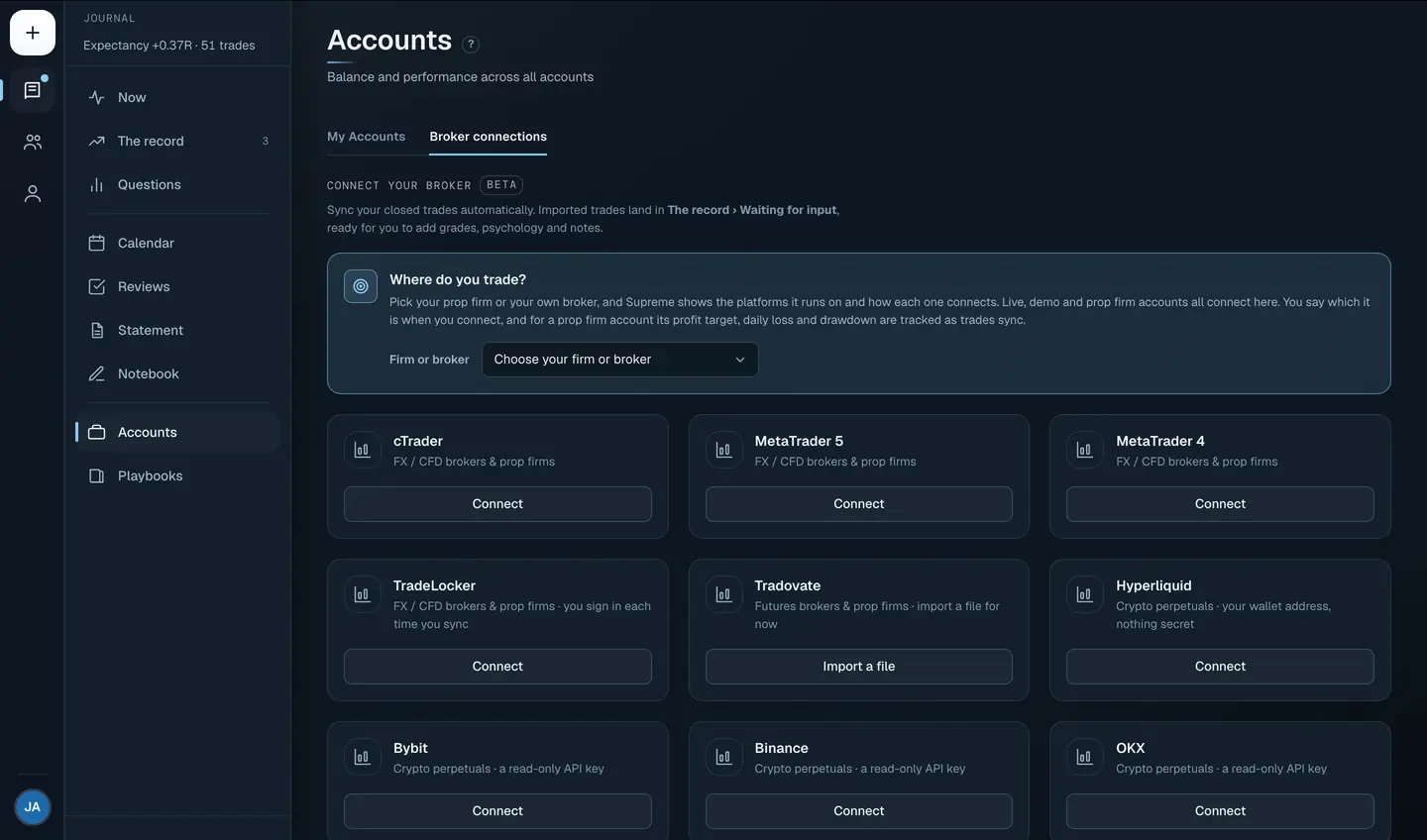Open the help question mark beside Accounts

tap(471, 44)
